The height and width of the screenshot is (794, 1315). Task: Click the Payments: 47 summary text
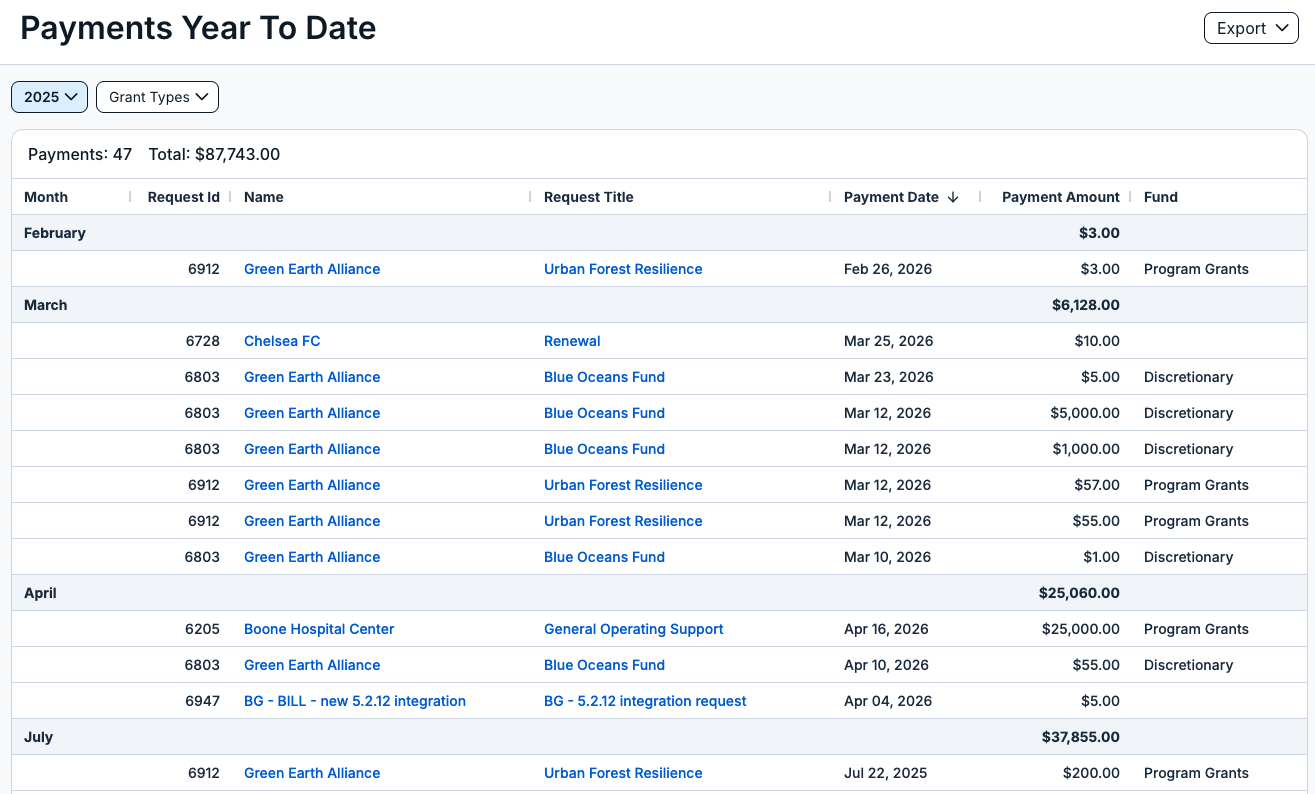(x=80, y=154)
